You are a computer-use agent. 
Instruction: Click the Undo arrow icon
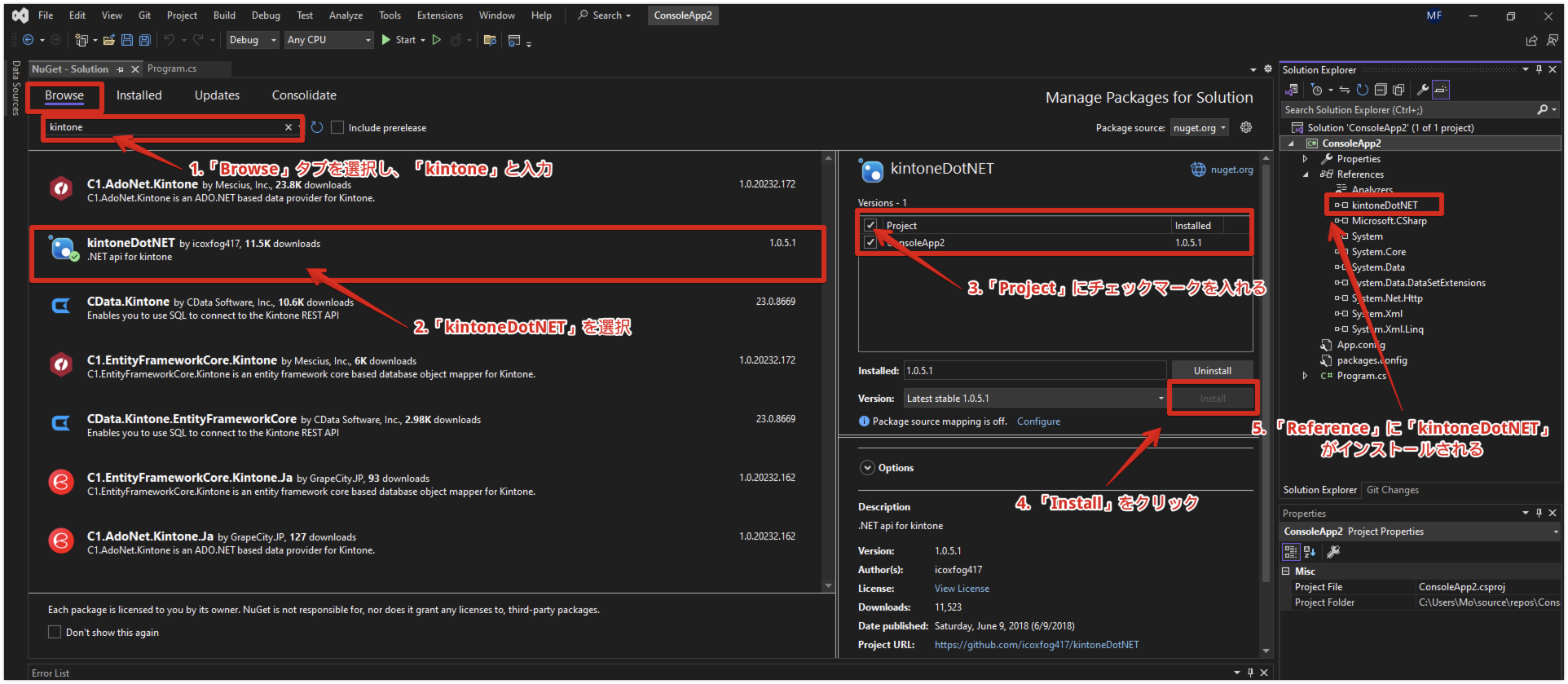[x=169, y=40]
